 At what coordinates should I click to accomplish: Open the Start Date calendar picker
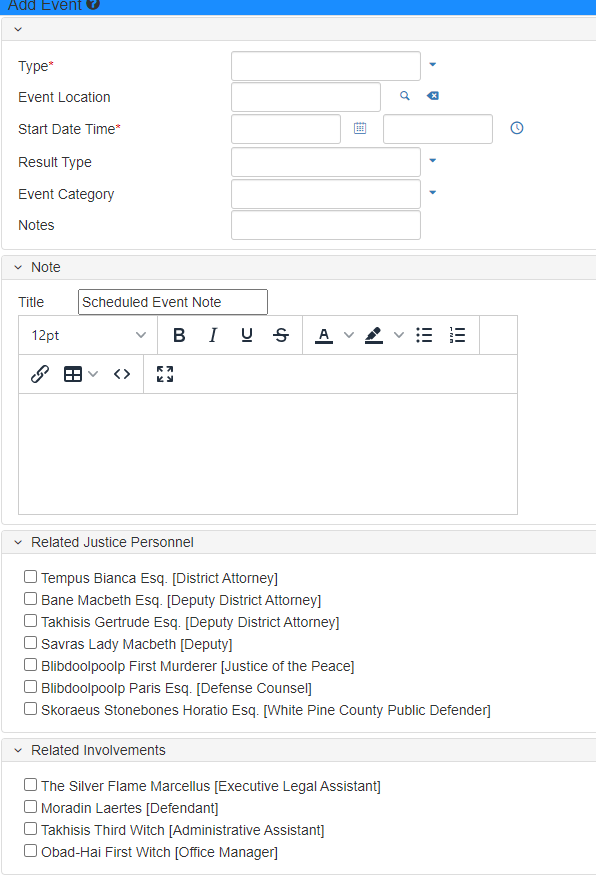360,129
